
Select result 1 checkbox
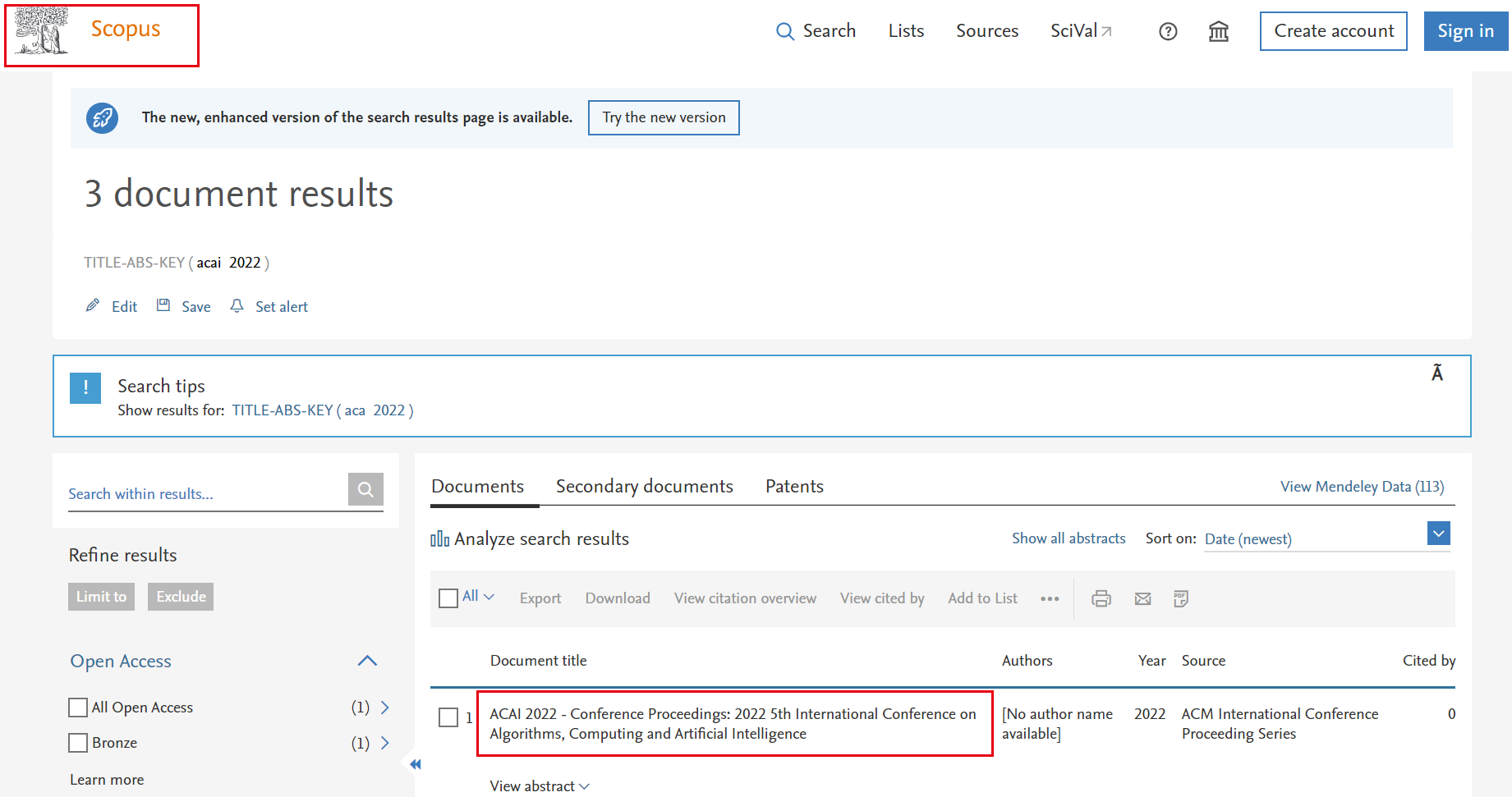tap(448, 717)
